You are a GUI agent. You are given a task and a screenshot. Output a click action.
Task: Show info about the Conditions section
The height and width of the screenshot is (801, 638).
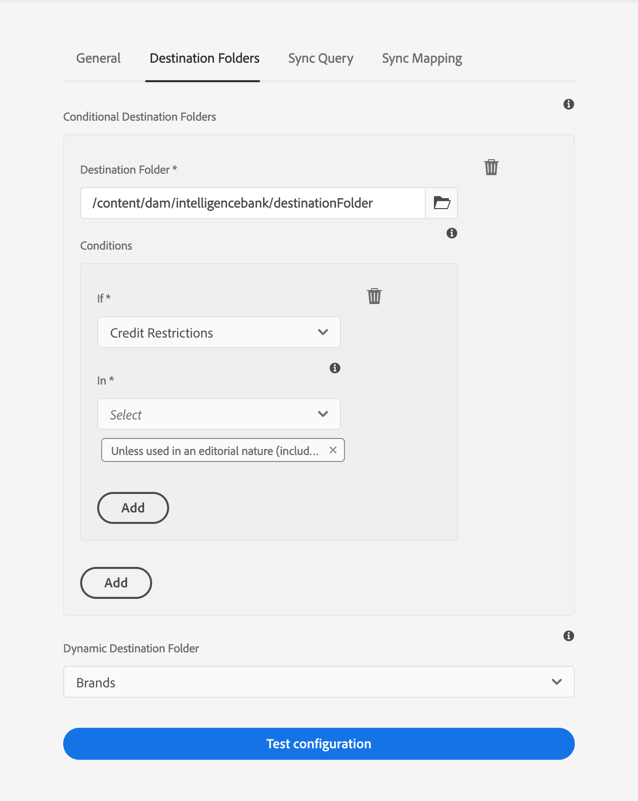[x=452, y=233]
